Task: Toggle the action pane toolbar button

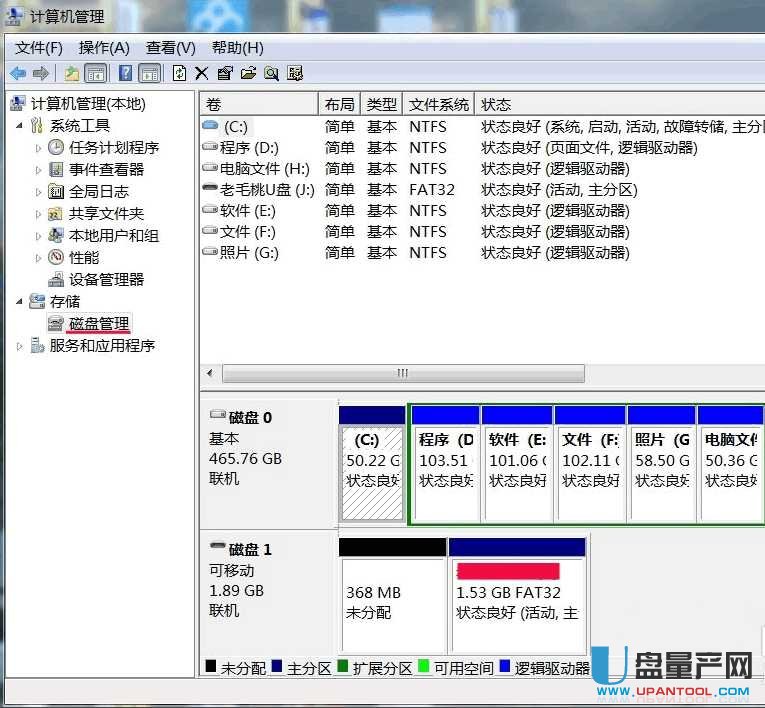Action: click(x=149, y=73)
